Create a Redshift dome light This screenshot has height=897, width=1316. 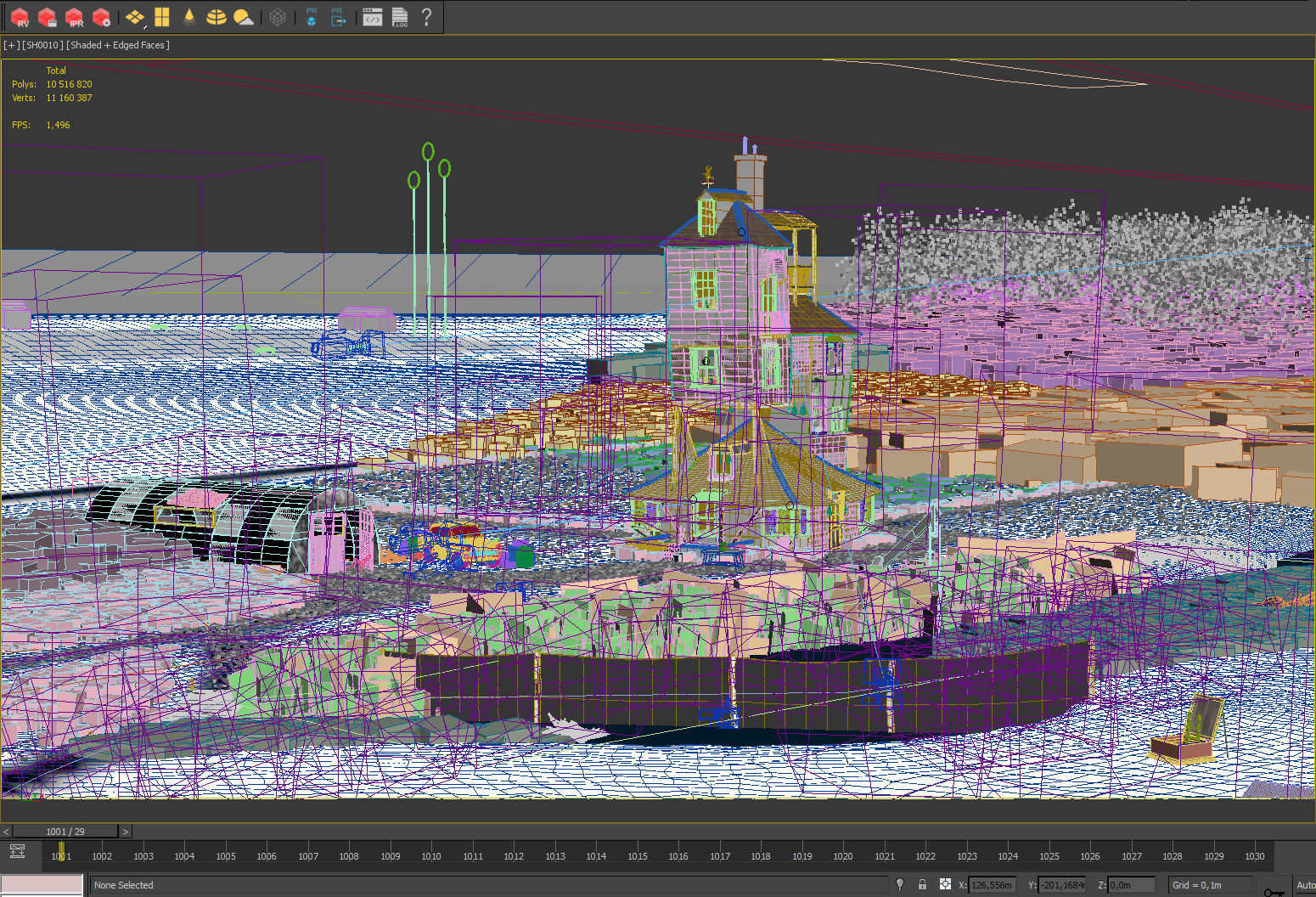coord(217,17)
